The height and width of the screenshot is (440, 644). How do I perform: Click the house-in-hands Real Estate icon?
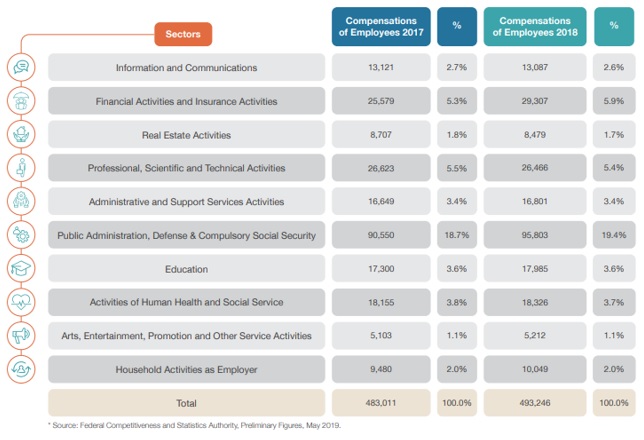click(21, 134)
